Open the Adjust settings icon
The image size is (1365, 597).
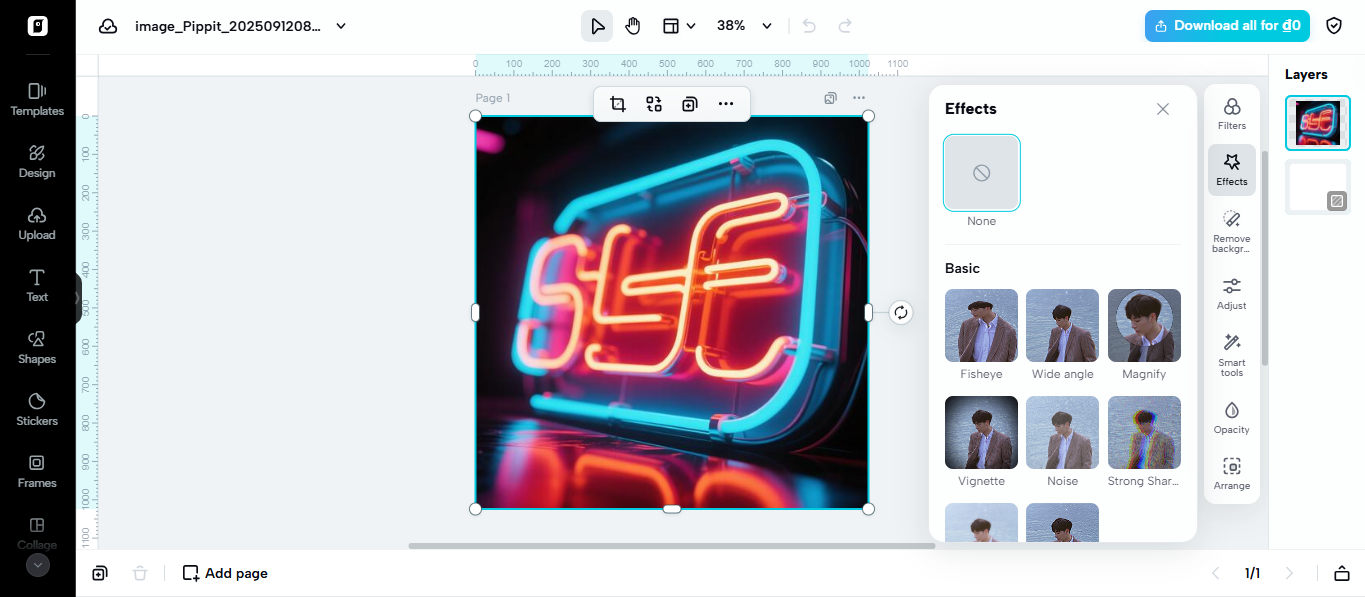coord(1231,293)
